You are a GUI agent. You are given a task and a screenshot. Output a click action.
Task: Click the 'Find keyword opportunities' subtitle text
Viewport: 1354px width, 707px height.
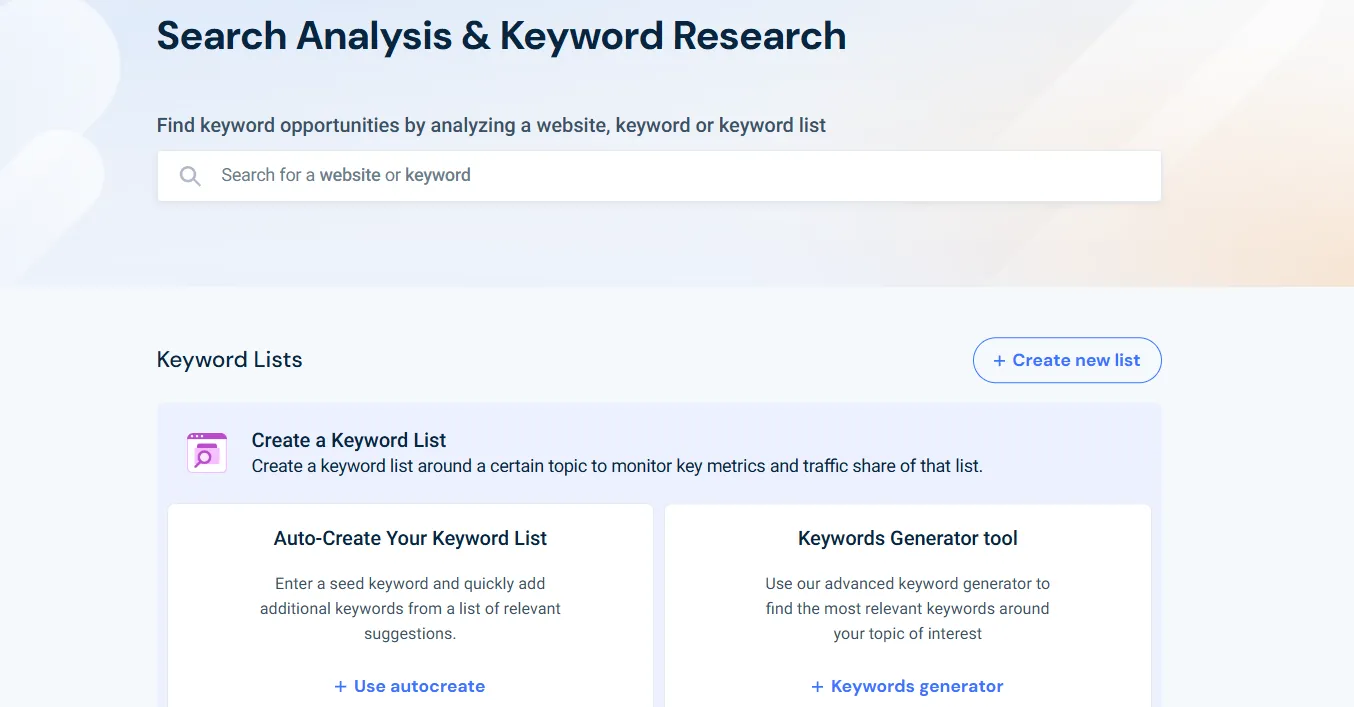click(x=491, y=126)
